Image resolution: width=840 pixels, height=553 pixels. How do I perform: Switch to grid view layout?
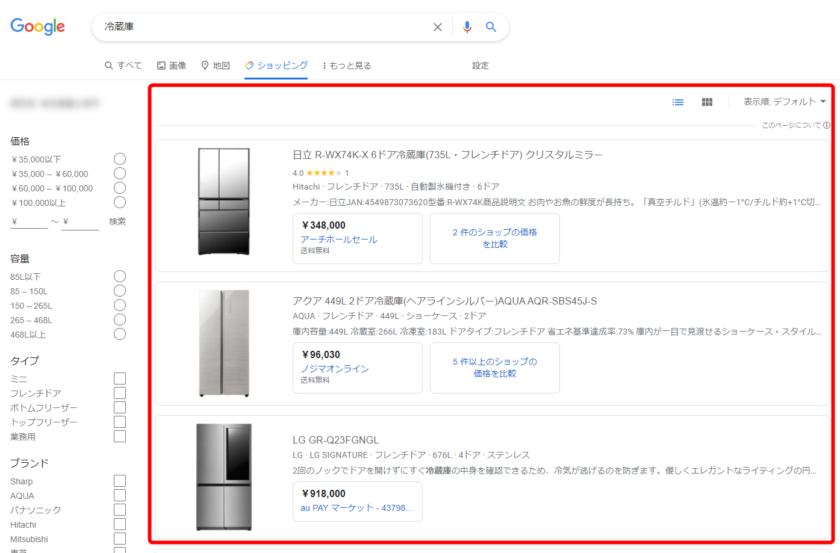[707, 102]
